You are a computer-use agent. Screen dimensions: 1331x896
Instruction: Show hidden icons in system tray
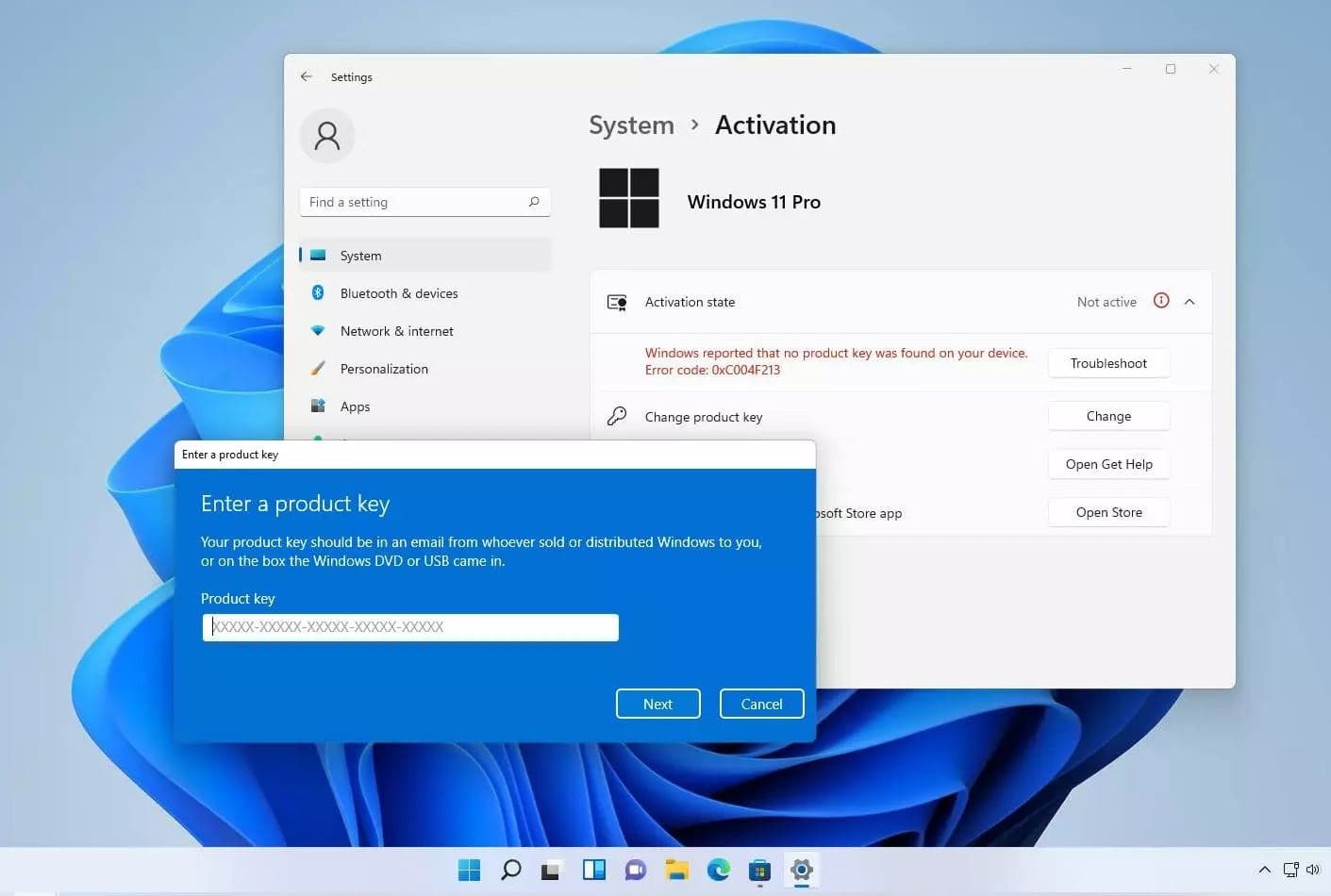click(1264, 870)
